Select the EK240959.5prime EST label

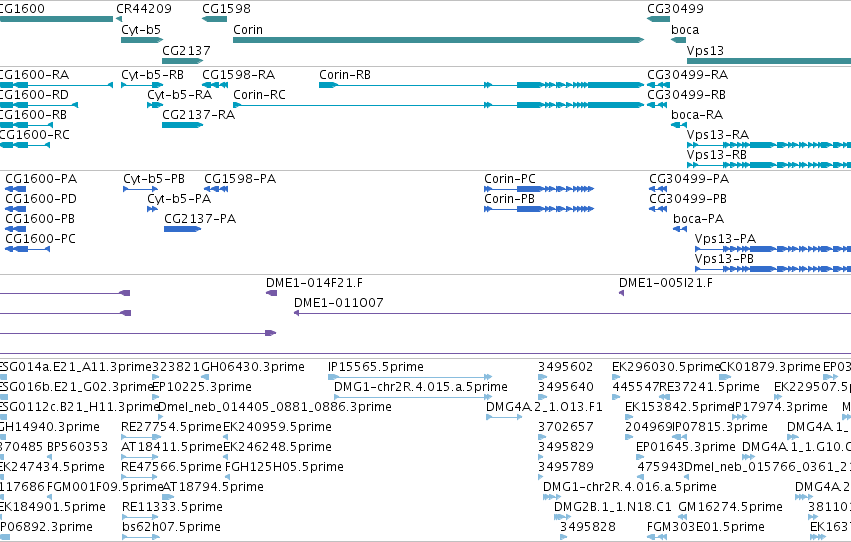[277, 428]
